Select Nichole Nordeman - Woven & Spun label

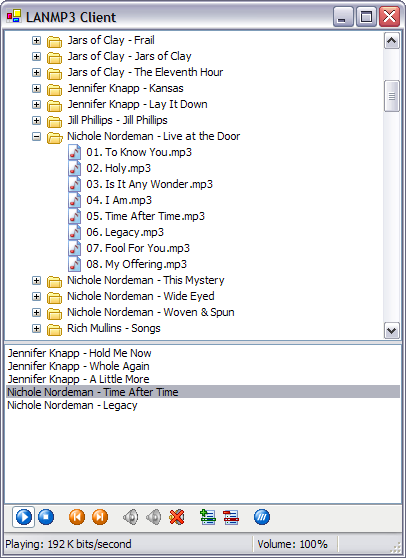(x=151, y=312)
